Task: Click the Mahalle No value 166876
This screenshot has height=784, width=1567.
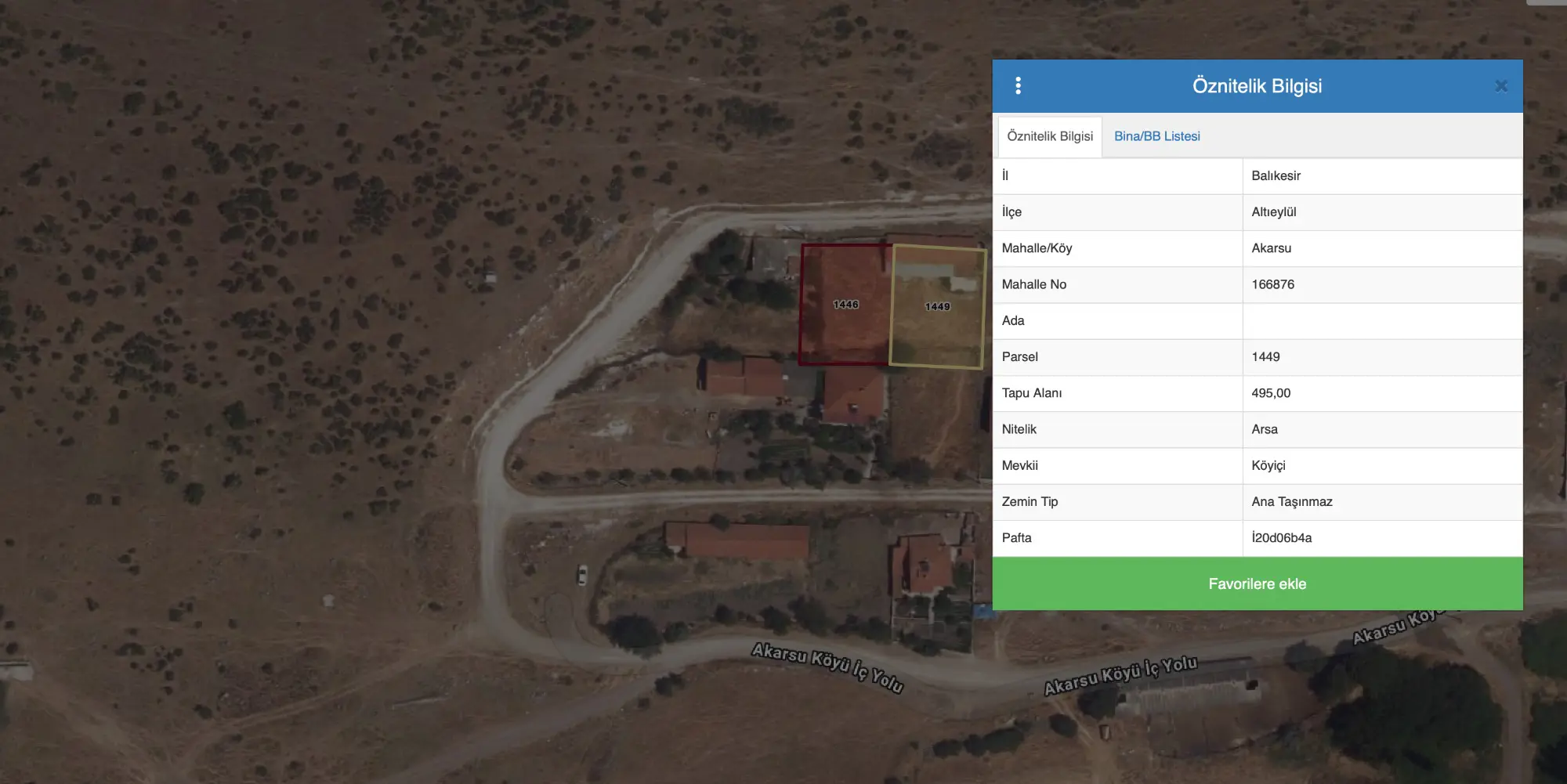Action: coord(1272,284)
